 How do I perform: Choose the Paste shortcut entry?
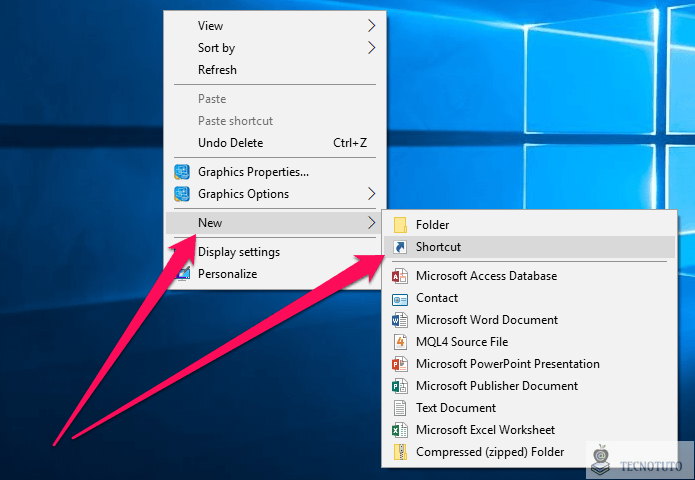(275, 121)
